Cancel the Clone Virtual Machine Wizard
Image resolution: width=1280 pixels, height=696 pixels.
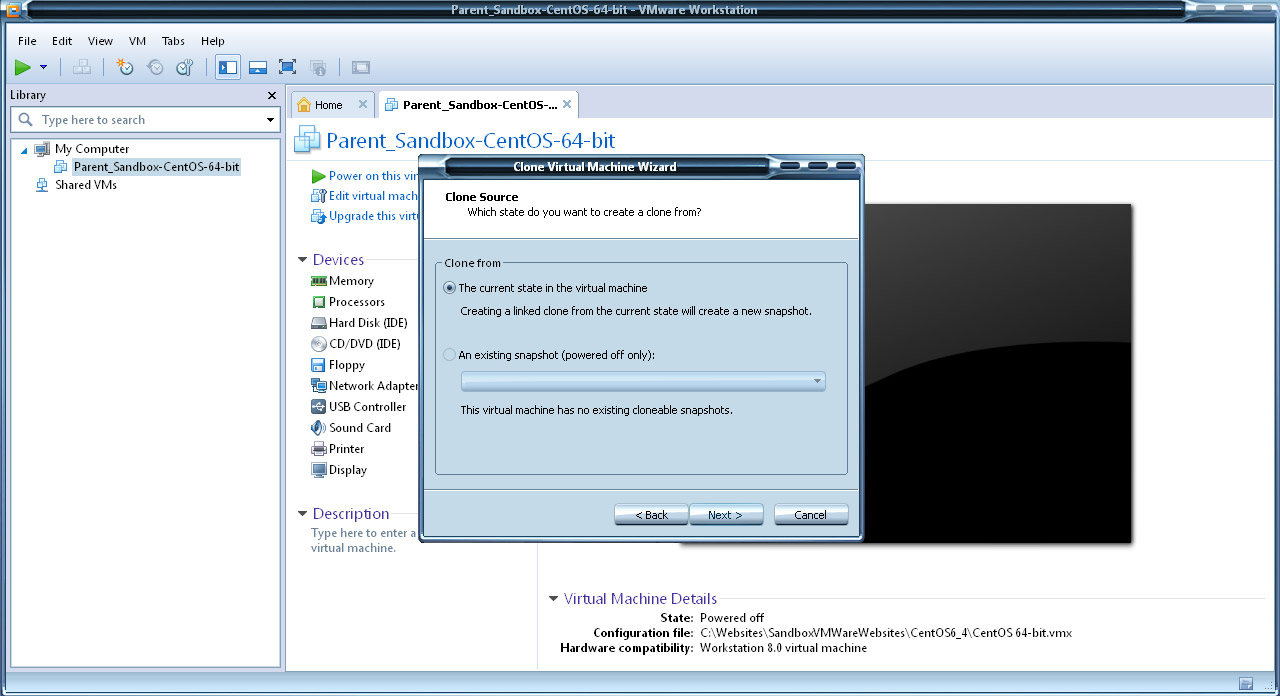coord(811,515)
